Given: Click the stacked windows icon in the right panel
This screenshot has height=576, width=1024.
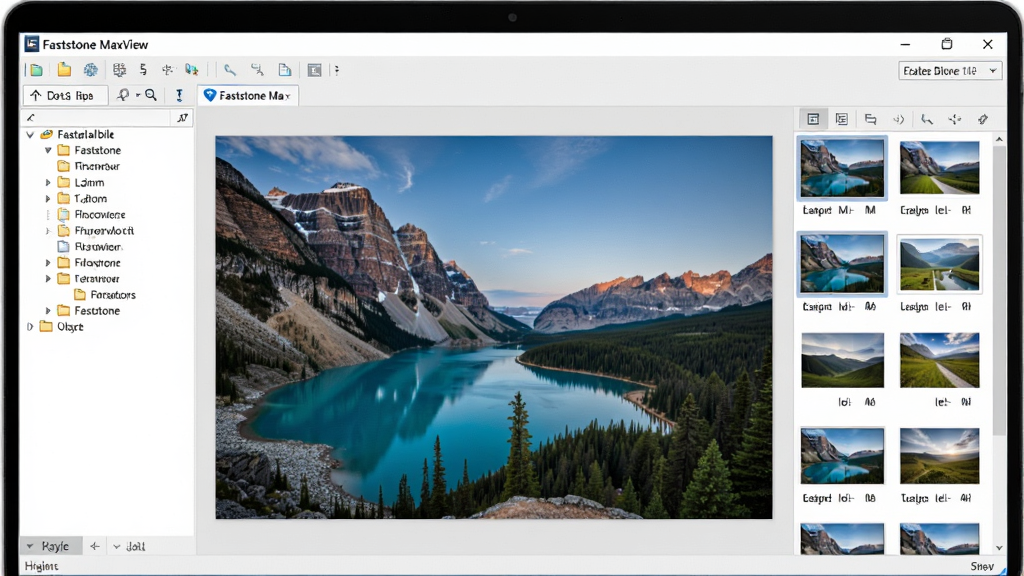Looking at the screenshot, I should coord(871,119).
